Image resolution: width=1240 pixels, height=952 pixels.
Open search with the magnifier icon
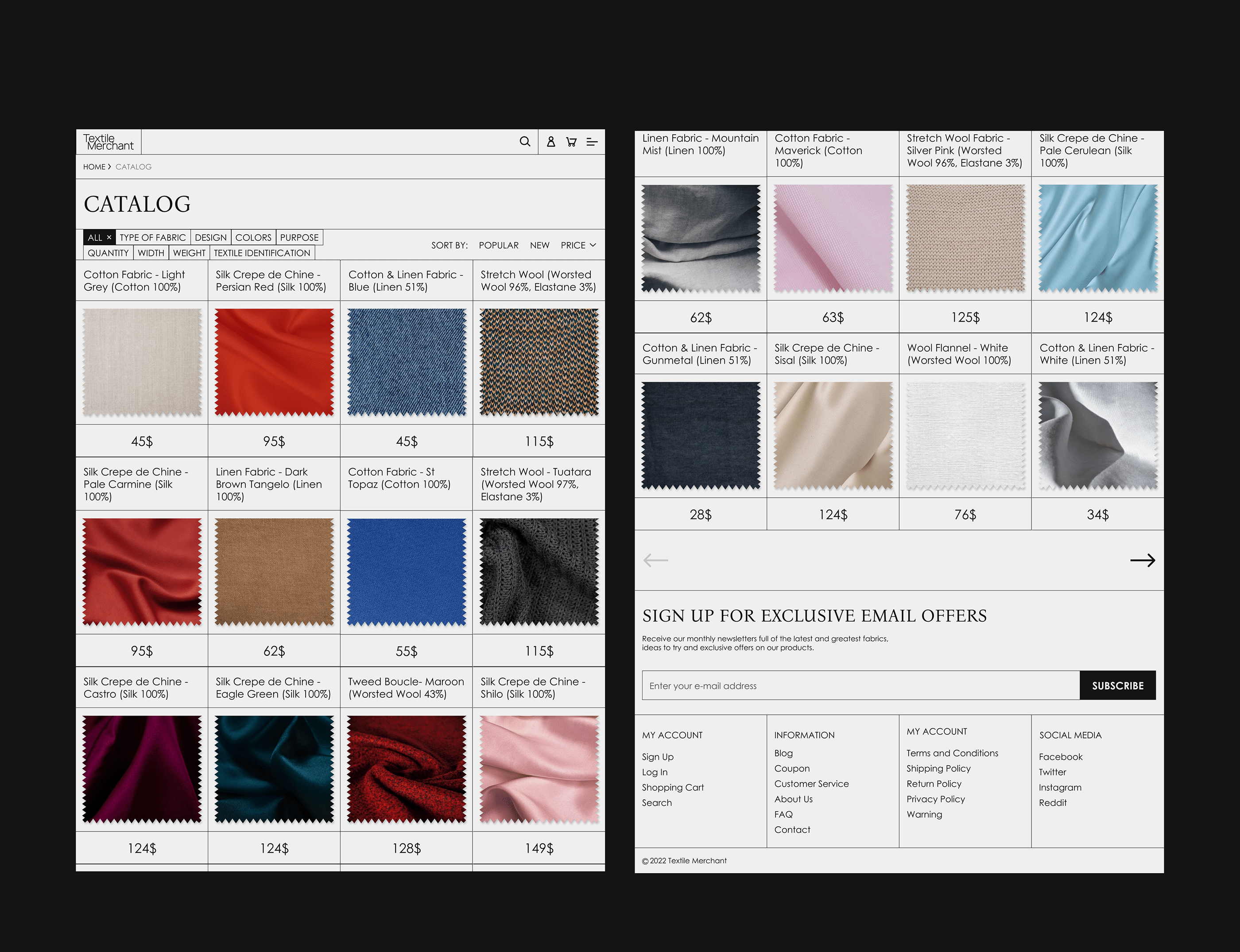pos(525,142)
